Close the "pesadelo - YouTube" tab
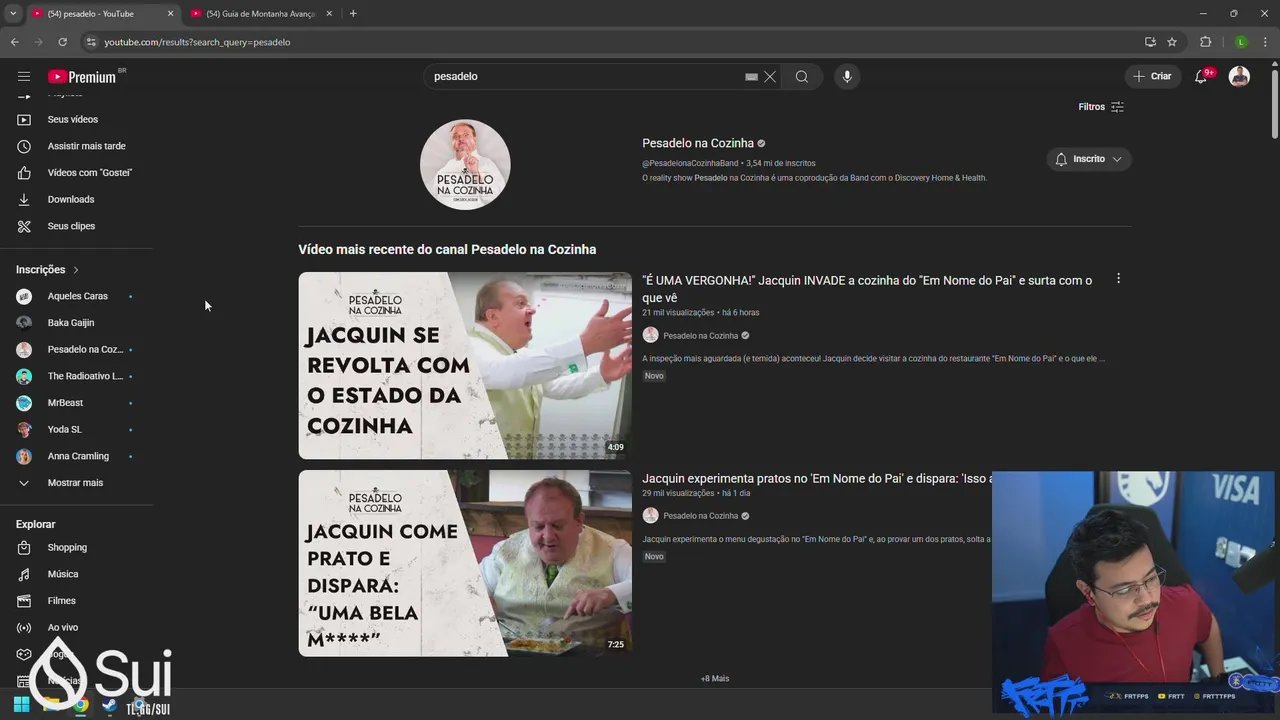This screenshot has width=1280, height=720. (x=170, y=14)
